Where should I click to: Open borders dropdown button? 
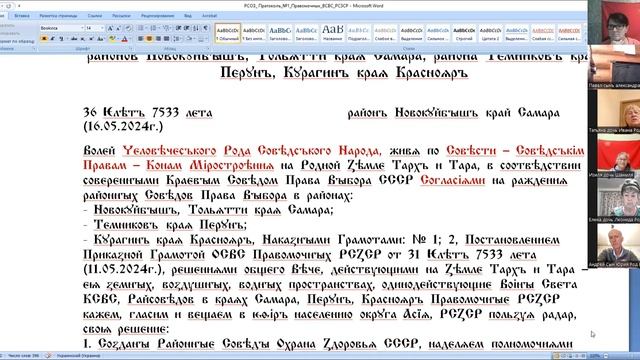tap(202, 39)
